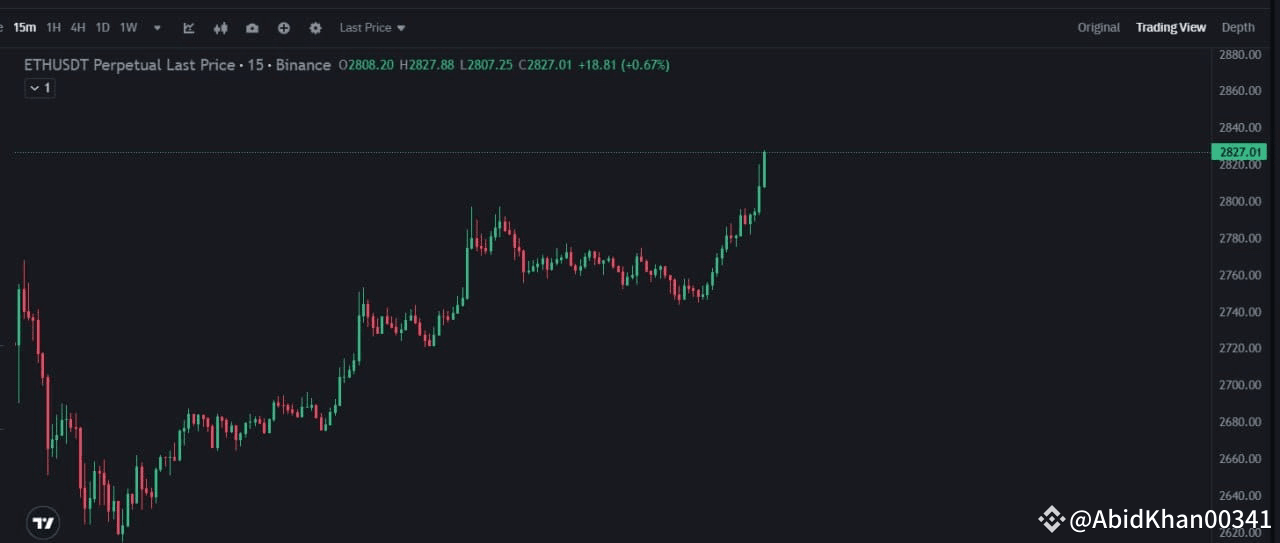Select the 15m timeframe
The height and width of the screenshot is (543, 1280).
[x=25, y=28]
